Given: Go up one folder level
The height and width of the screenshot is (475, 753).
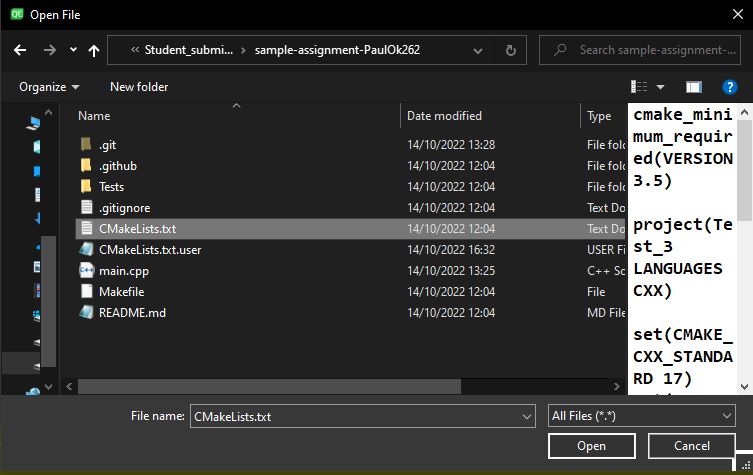Looking at the screenshot, I should click(x=94, y=50).
